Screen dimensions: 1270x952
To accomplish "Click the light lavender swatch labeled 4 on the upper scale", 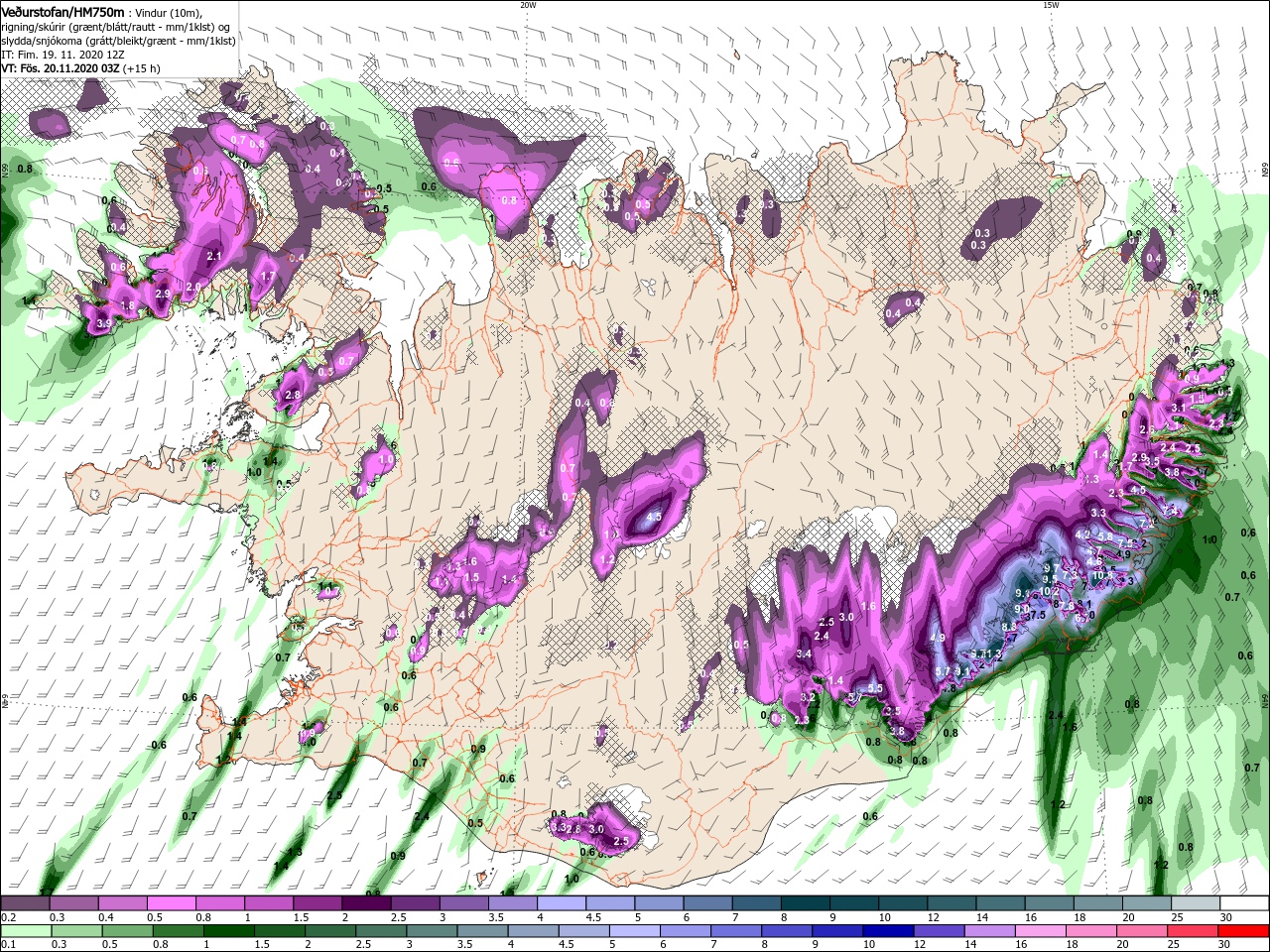I will 561,903.
